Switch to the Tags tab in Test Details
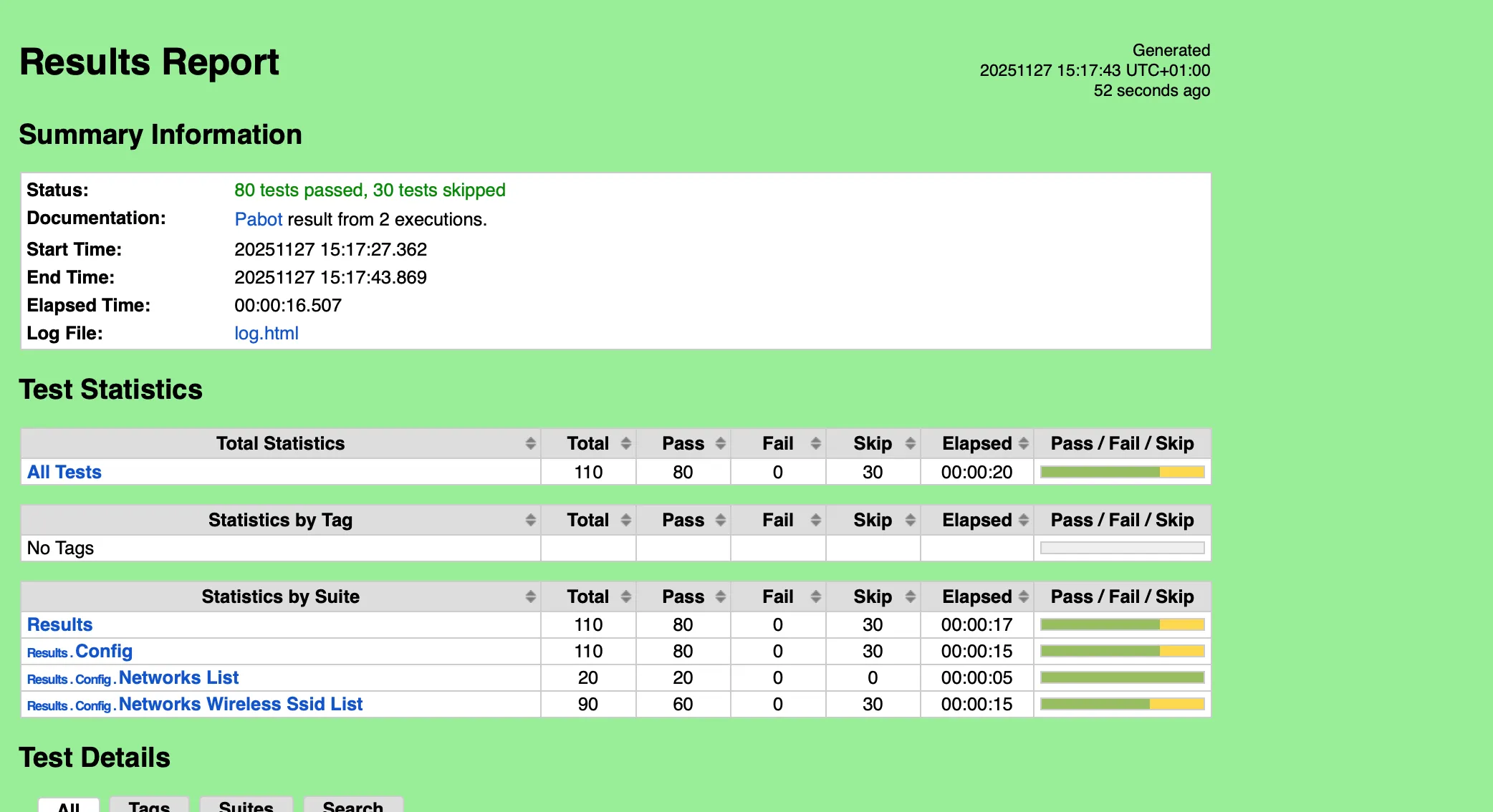This screenshot has height=812, width=1493. [149, 806]
